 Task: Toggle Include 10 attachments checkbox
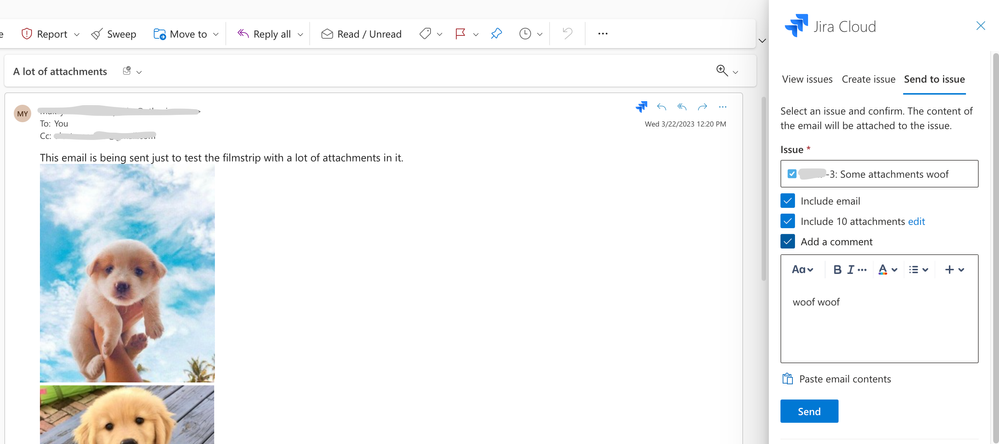[787, 222]
